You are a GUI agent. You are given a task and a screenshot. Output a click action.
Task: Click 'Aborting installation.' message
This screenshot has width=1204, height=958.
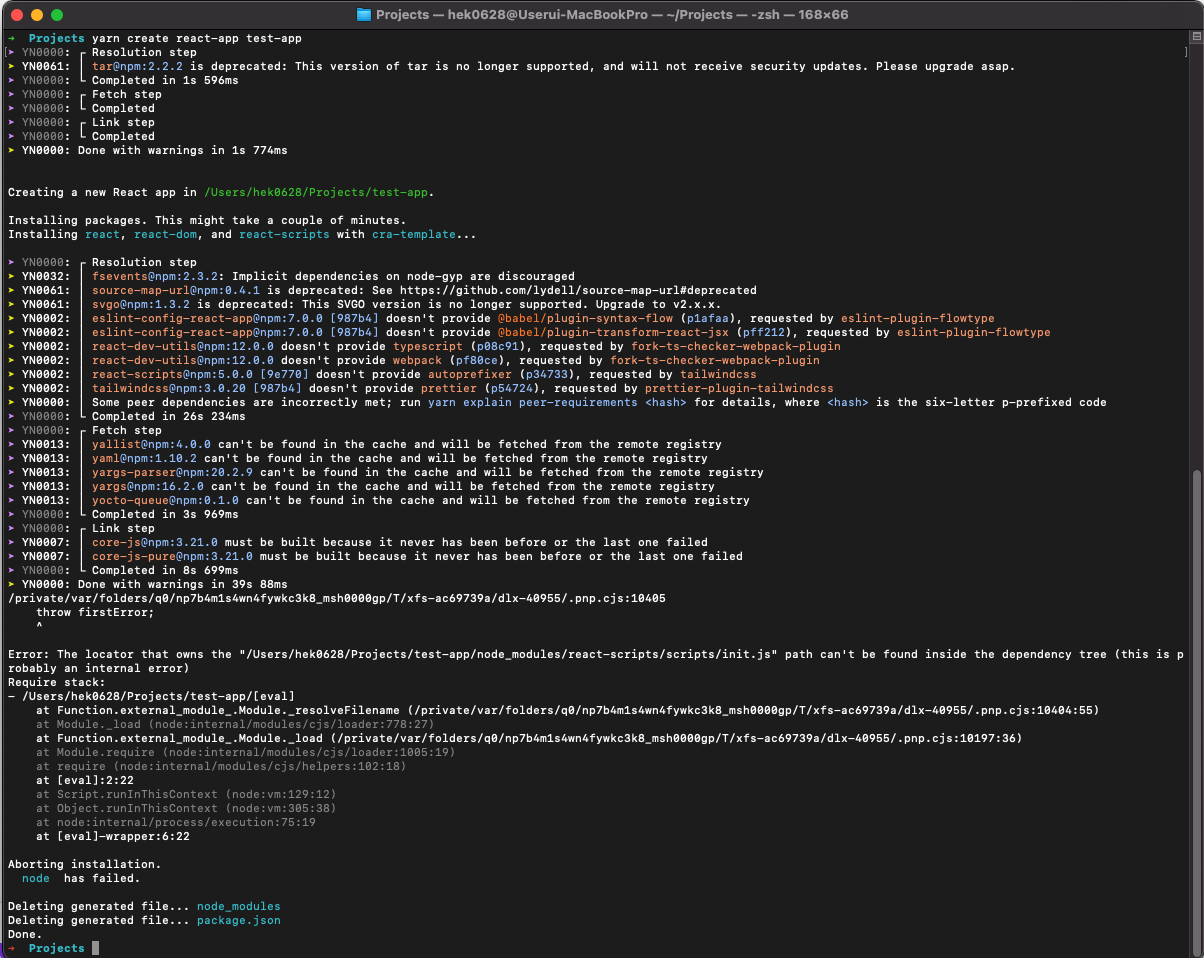point(85,864)
